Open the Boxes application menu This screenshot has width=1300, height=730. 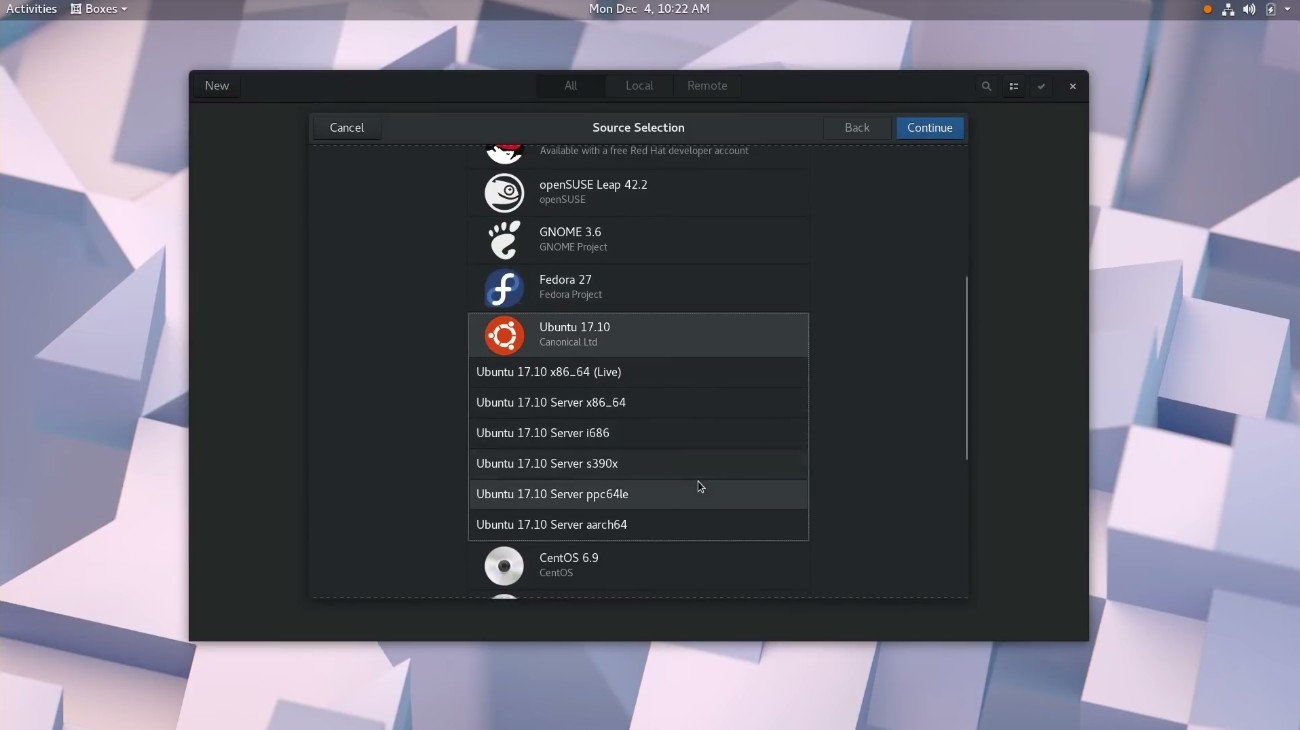[99, 9]
